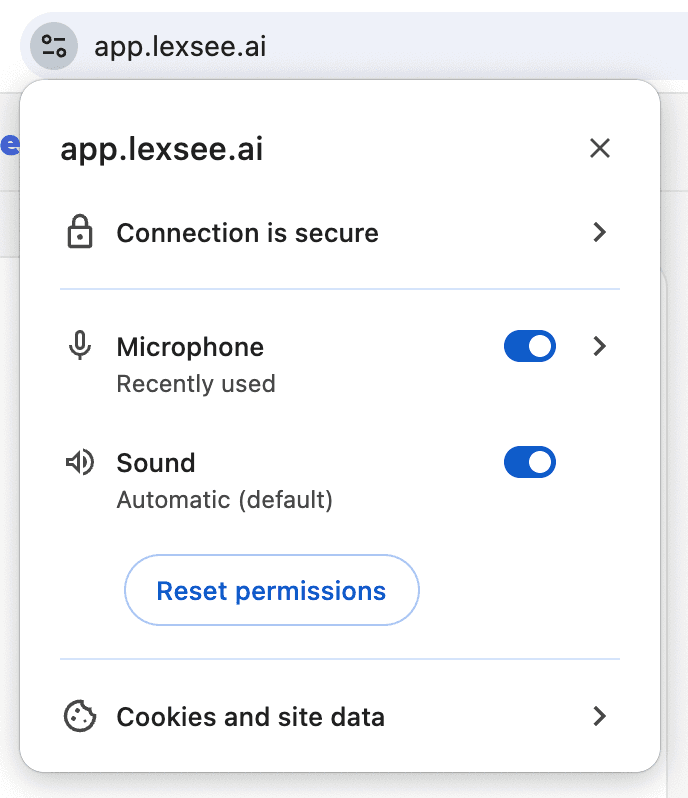Disable the Microphone permission toggle

[530, 346]
